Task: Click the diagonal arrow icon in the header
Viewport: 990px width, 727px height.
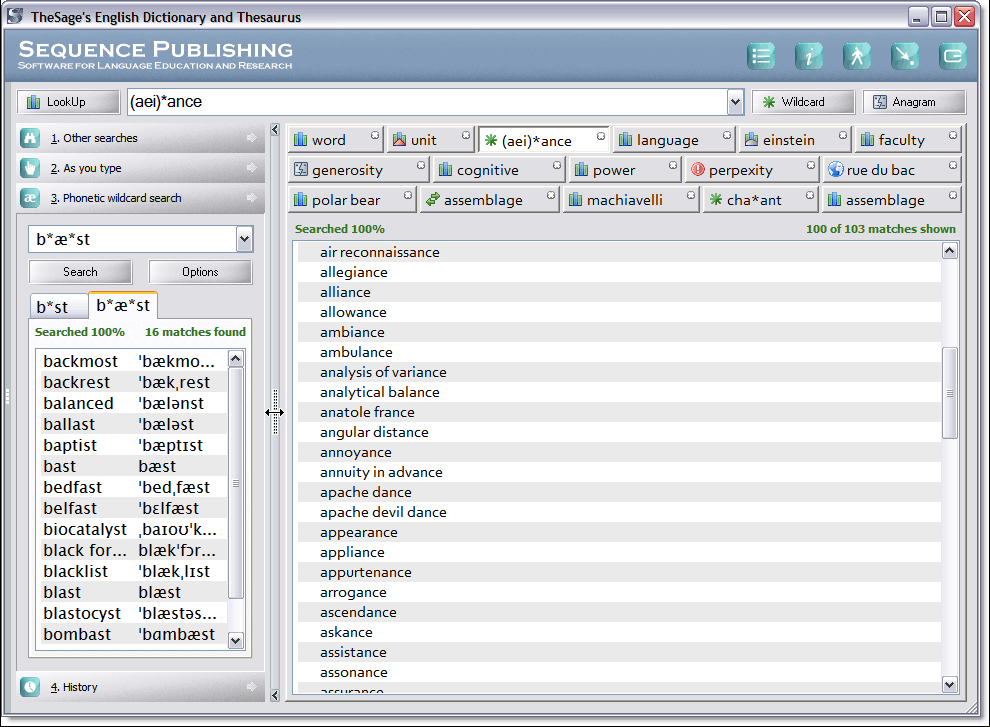Action: 905,56
